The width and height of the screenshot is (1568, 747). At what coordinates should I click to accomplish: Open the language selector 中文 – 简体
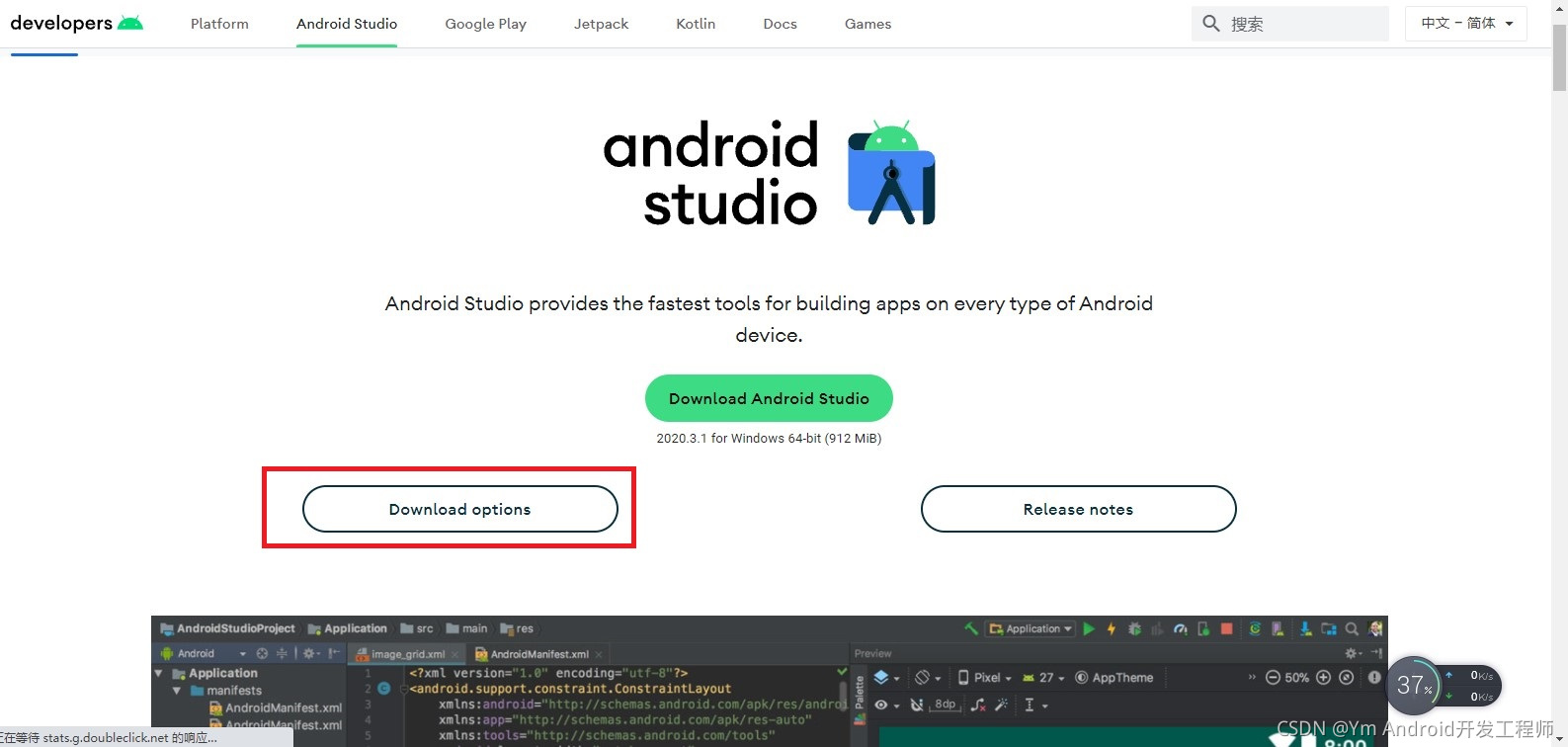[1466, 23]
